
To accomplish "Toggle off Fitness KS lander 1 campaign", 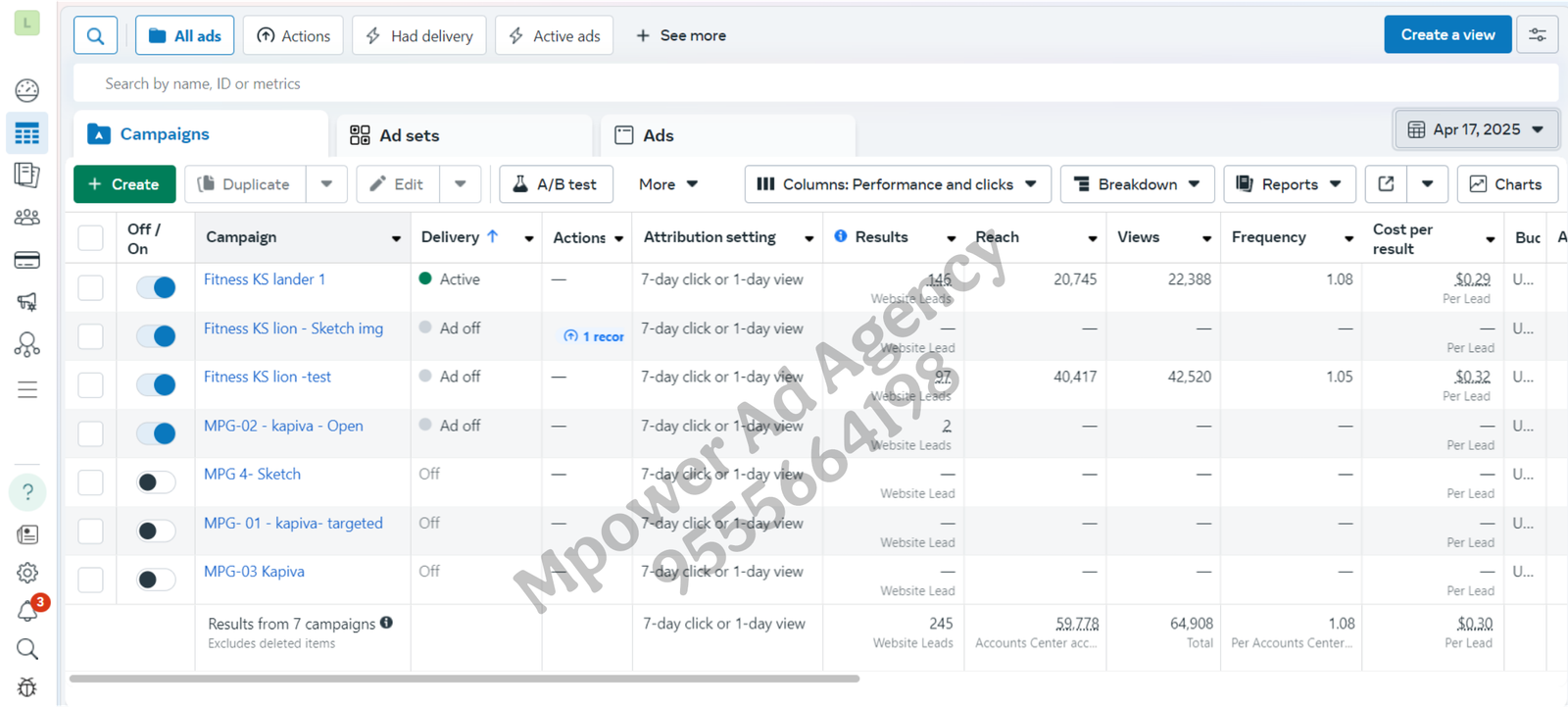I will [156, 287].
